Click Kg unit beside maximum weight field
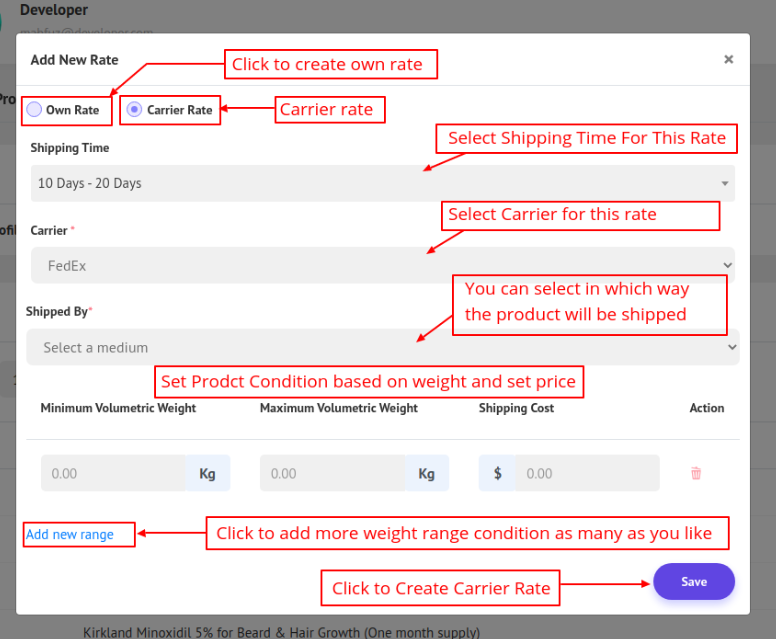The width and height of the screenshot is (776, 639). tap(427, 473)
